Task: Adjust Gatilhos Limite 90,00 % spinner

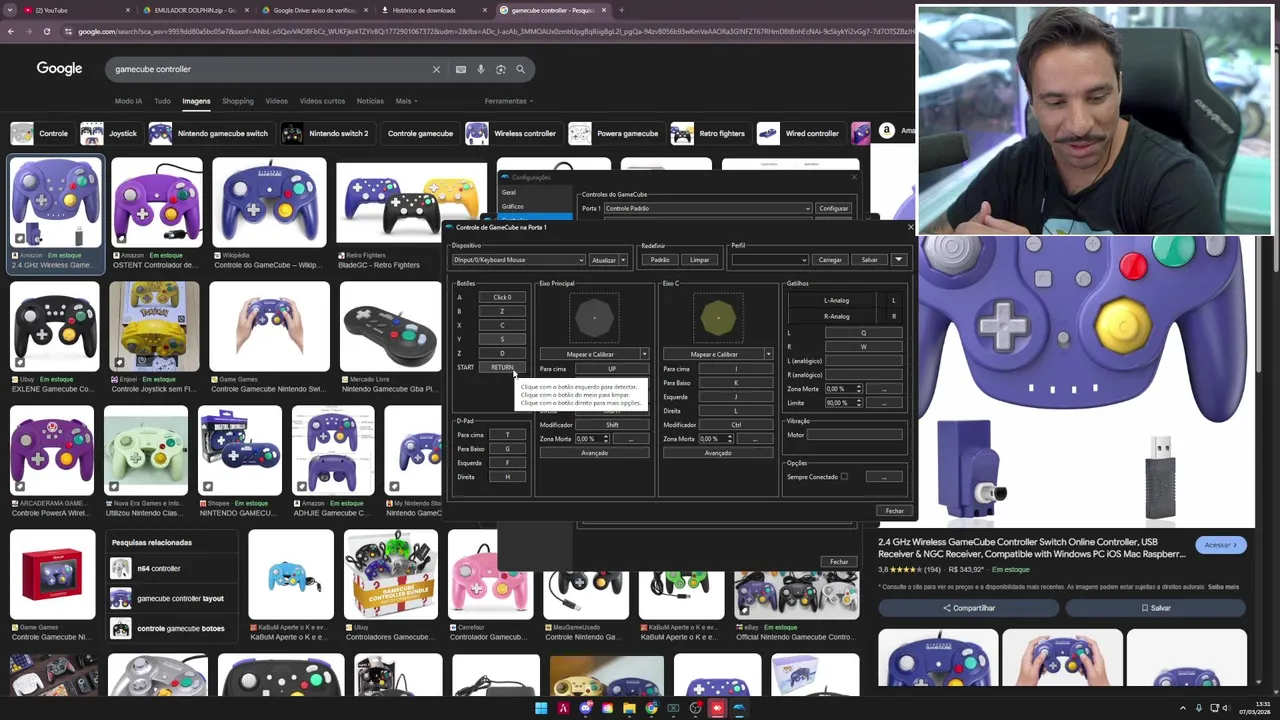Action: pos(842,403)
